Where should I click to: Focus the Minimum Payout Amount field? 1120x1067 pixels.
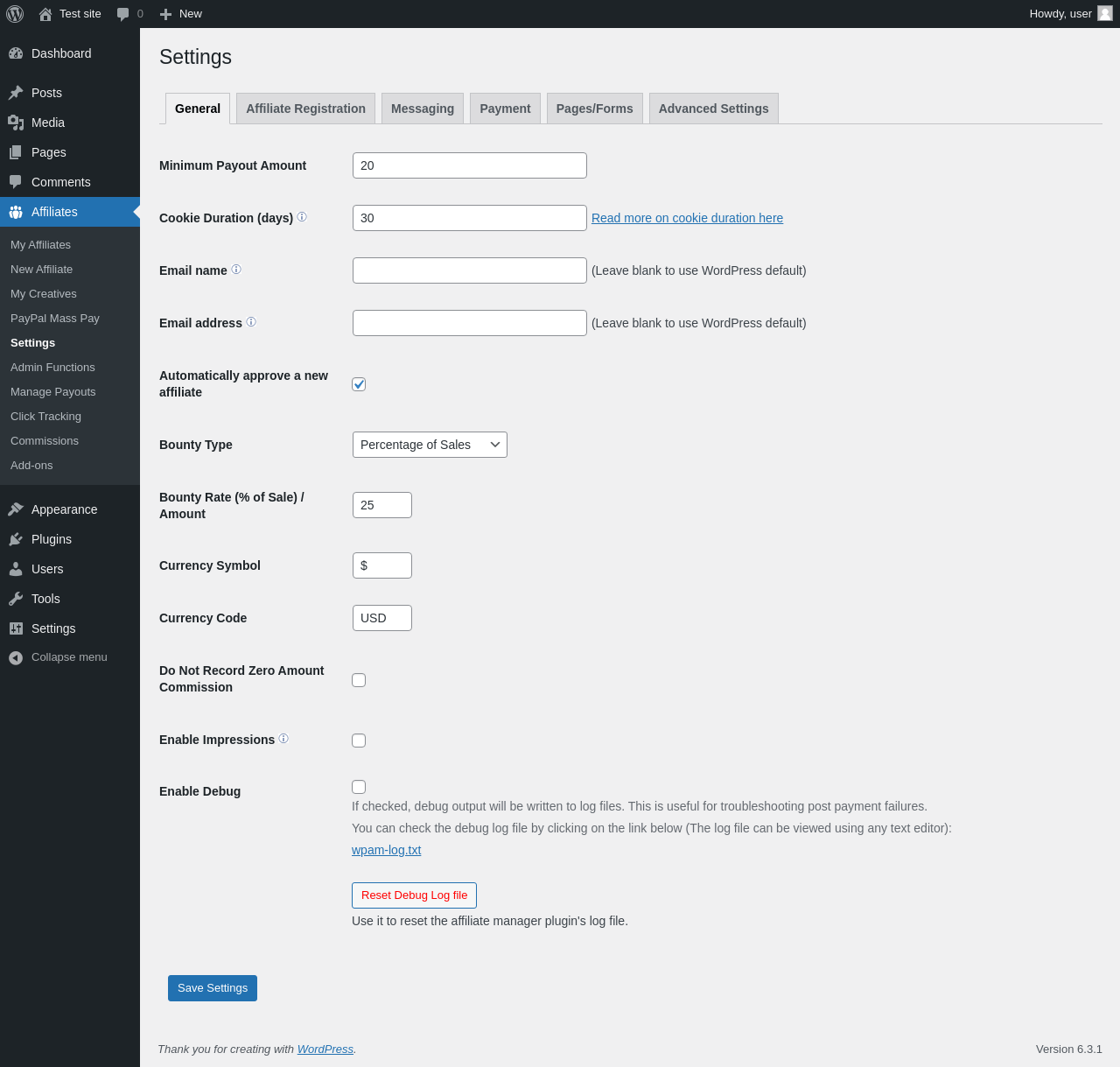(x=469, y=165)
